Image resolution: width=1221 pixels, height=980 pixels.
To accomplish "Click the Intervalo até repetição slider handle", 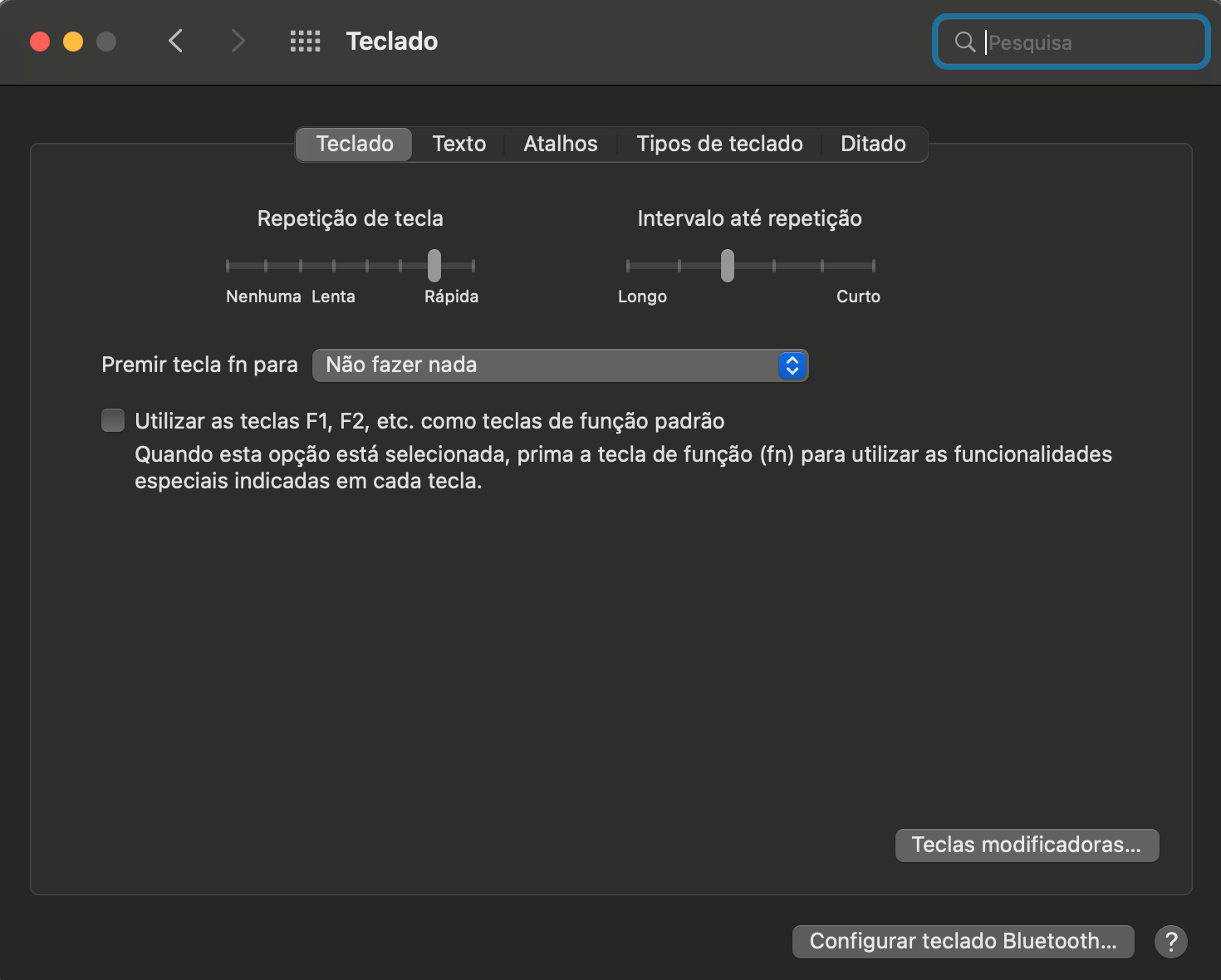I will (728, 266).
